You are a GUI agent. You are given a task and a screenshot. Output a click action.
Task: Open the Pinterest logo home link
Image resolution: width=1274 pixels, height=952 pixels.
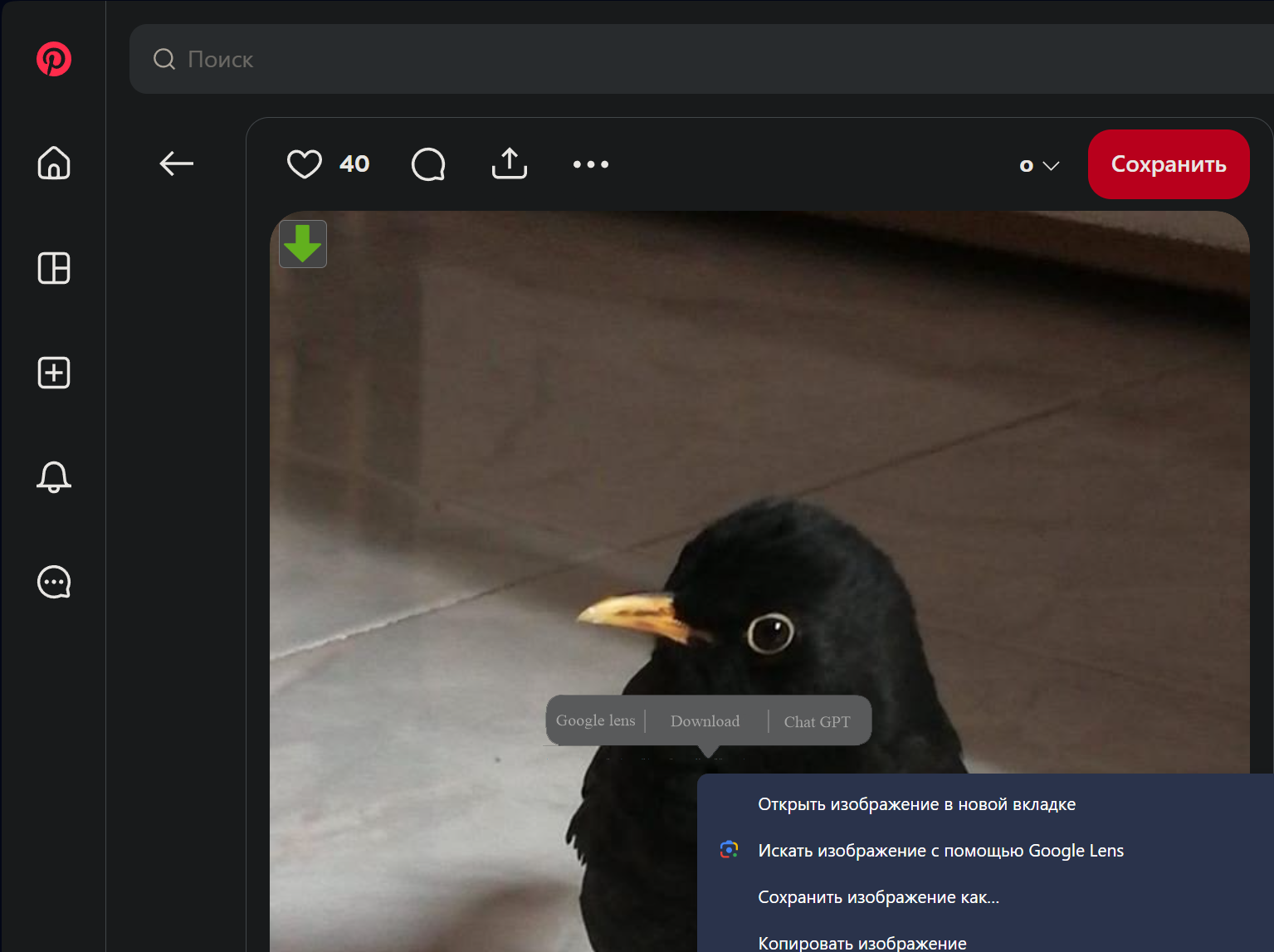[x=54, y=59]
